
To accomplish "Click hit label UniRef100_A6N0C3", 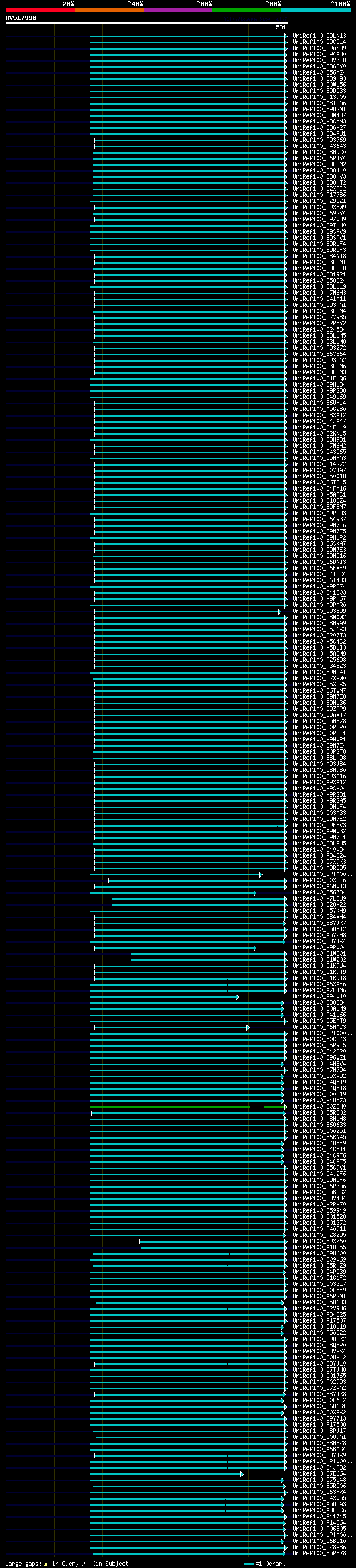I will (319, 1027).
